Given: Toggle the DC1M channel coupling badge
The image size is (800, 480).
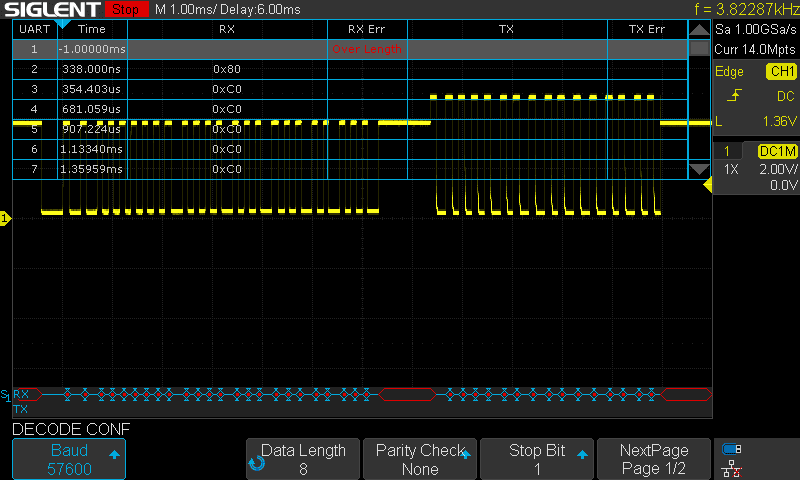Looking at the screenshot, I should point(777,151).
